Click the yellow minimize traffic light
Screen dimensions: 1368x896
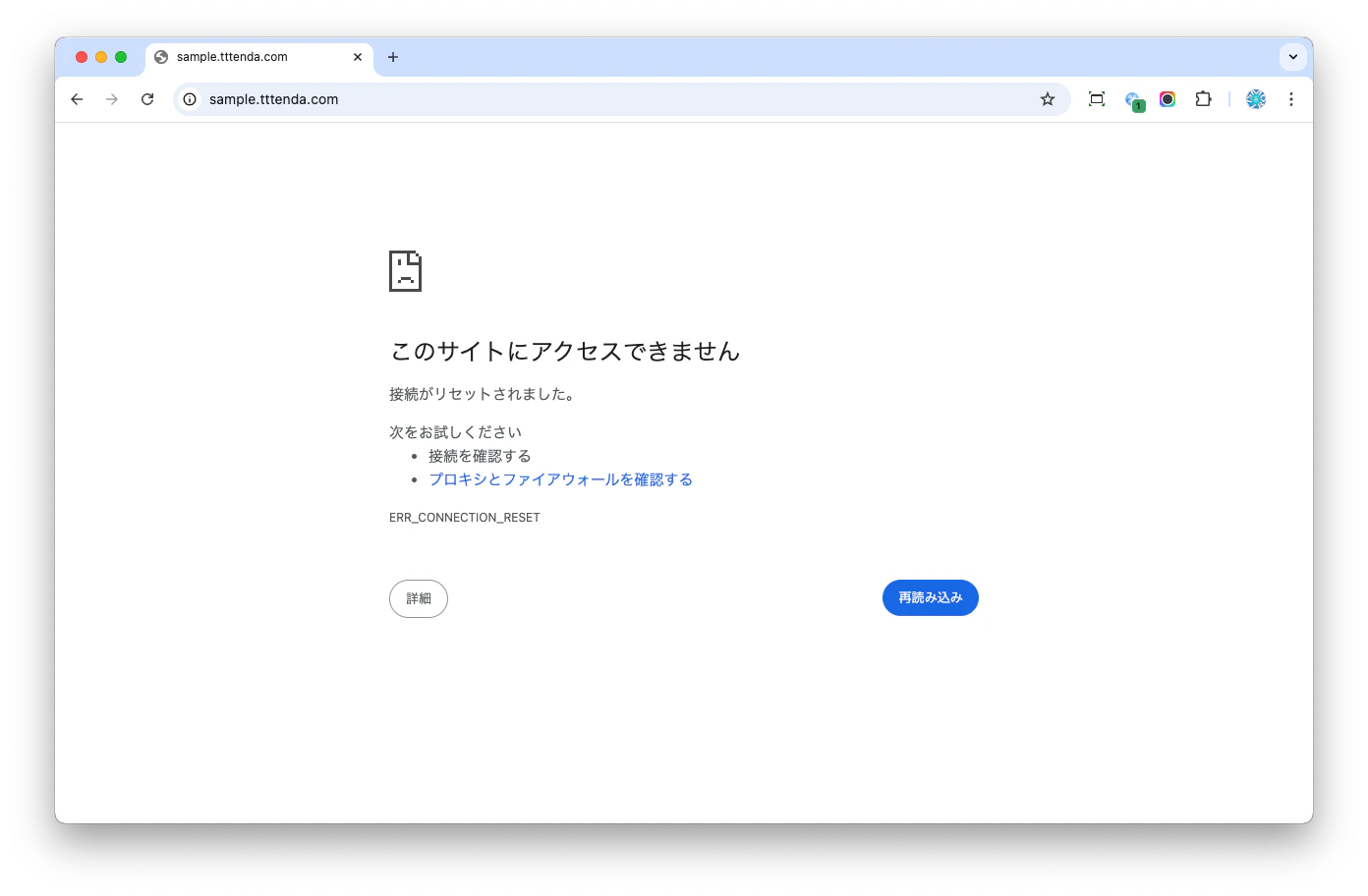[x=100, y=57]
